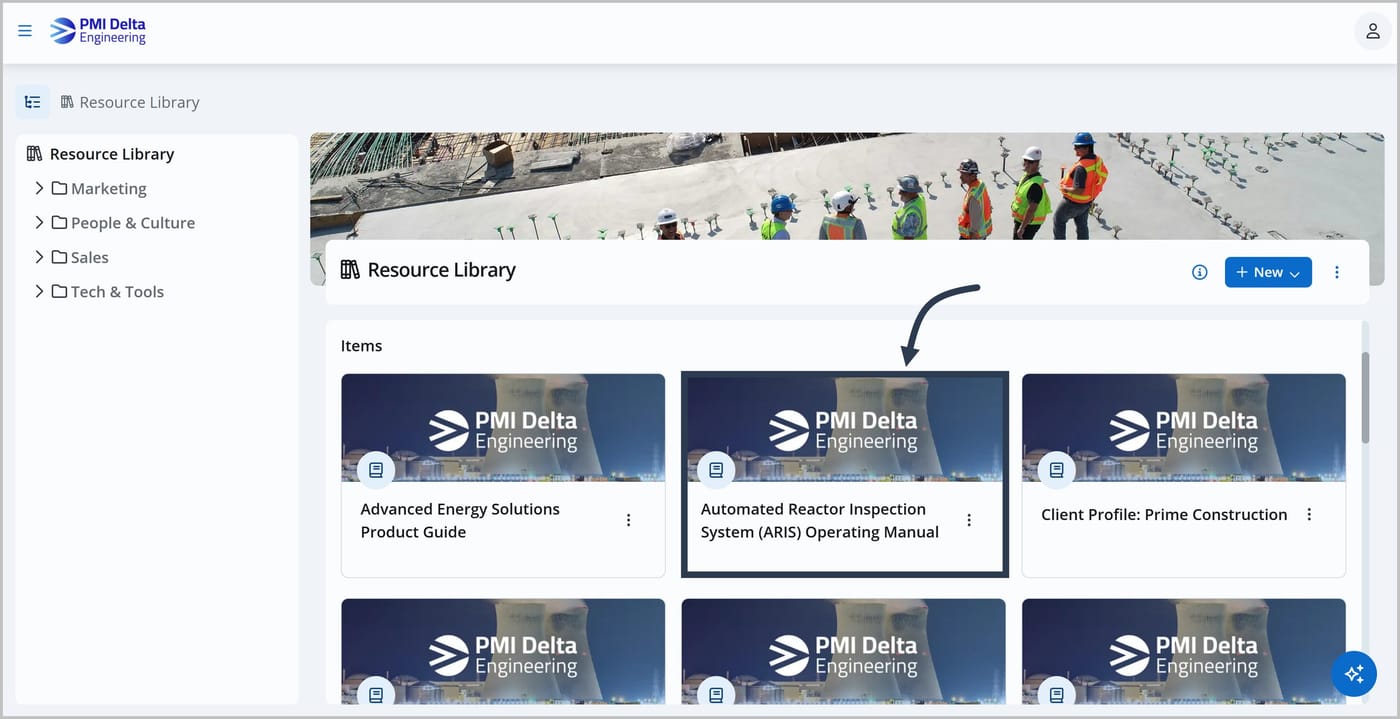
Task: Expand the People & Culture folder
Action: click(x=39, y=222)
